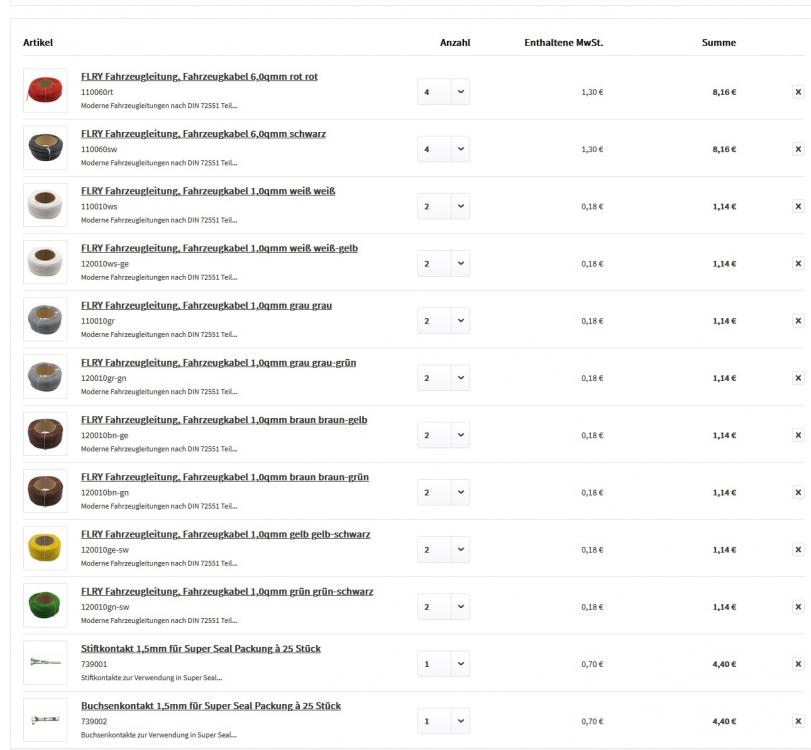Remove Stiftkontakt 1,5mm from cart
Image resolution: width=811 pixels, height=750 pixels.
(798, 664)
